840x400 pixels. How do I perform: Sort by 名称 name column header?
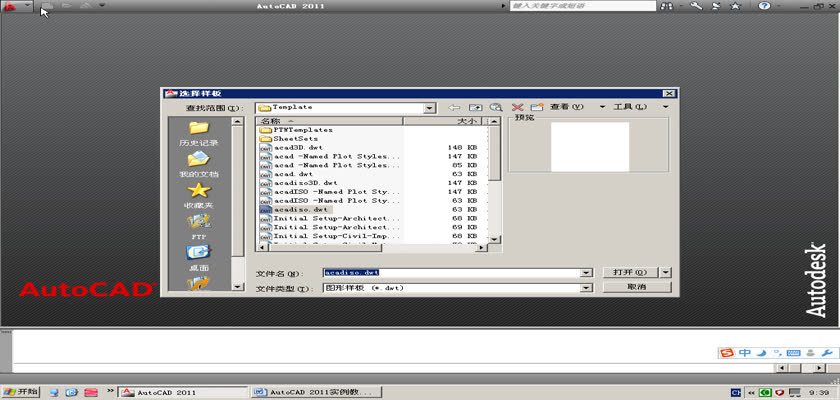[329, 121]
